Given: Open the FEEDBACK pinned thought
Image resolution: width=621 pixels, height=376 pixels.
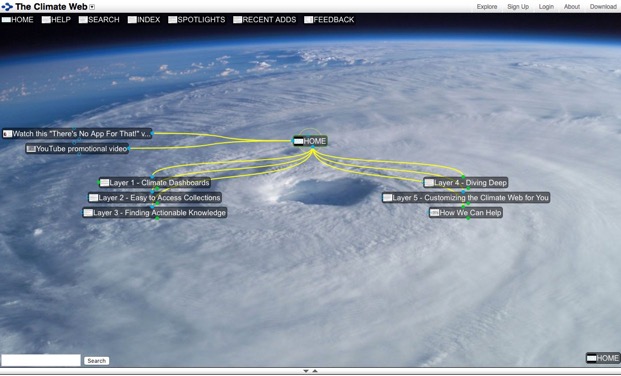Looking at the screenshot, I should 329,19.
